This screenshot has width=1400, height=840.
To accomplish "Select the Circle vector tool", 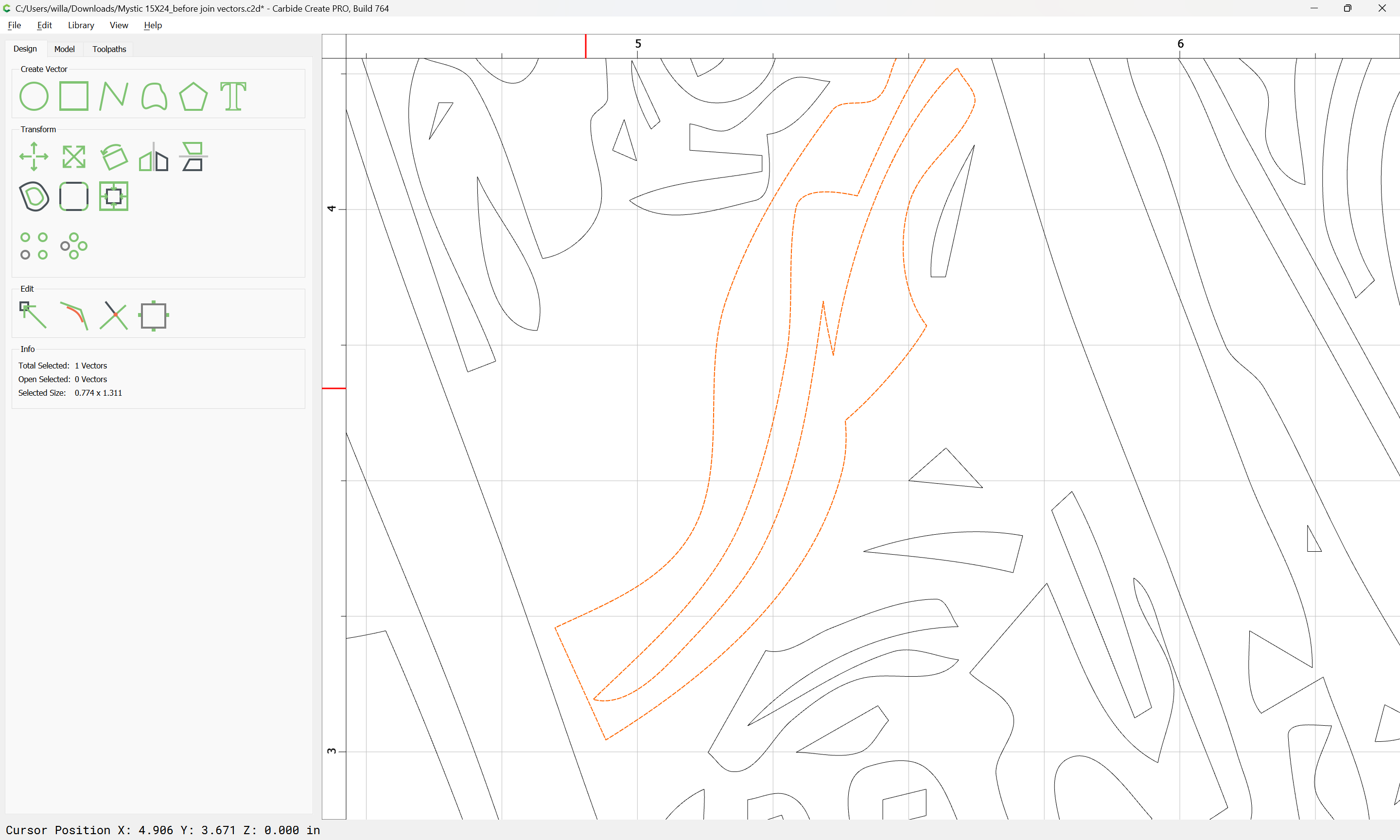I will [34, 96].
